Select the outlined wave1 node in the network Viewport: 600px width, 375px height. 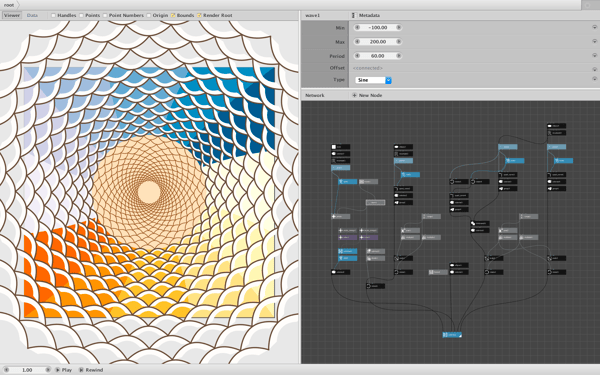[x=375, y=202]
